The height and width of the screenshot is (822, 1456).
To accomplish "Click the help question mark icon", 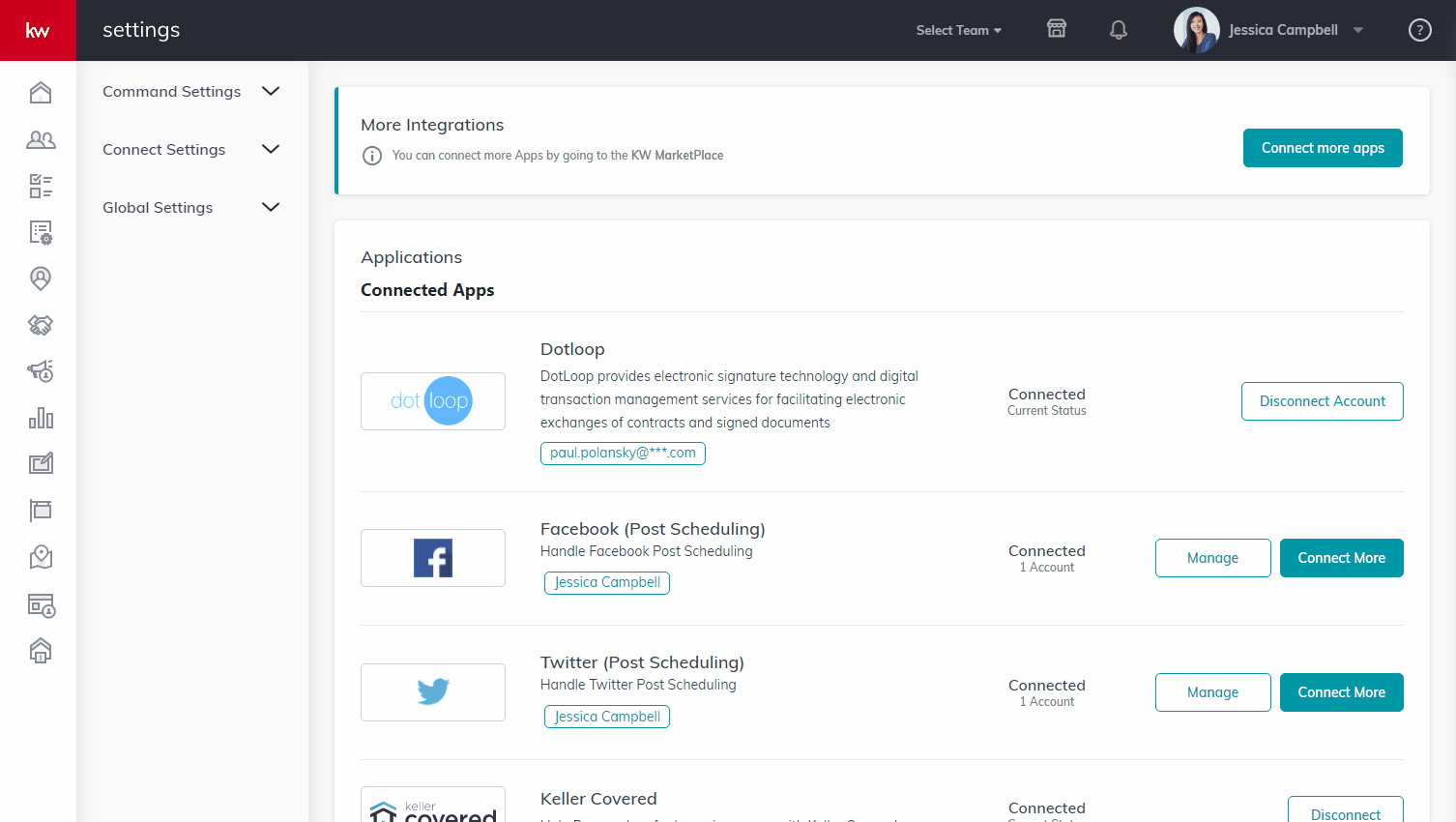I will click(x=1419, y=30).
